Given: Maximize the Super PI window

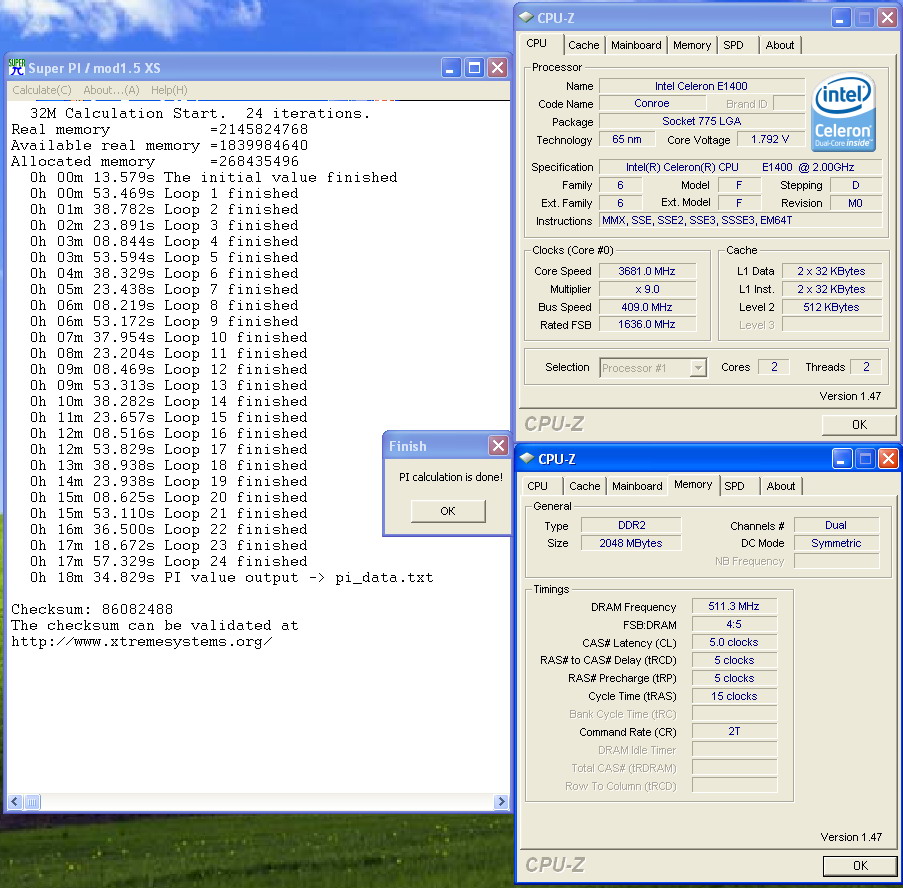Looking at the screenshot, I should pyautogui.click(x=474, y=68).
